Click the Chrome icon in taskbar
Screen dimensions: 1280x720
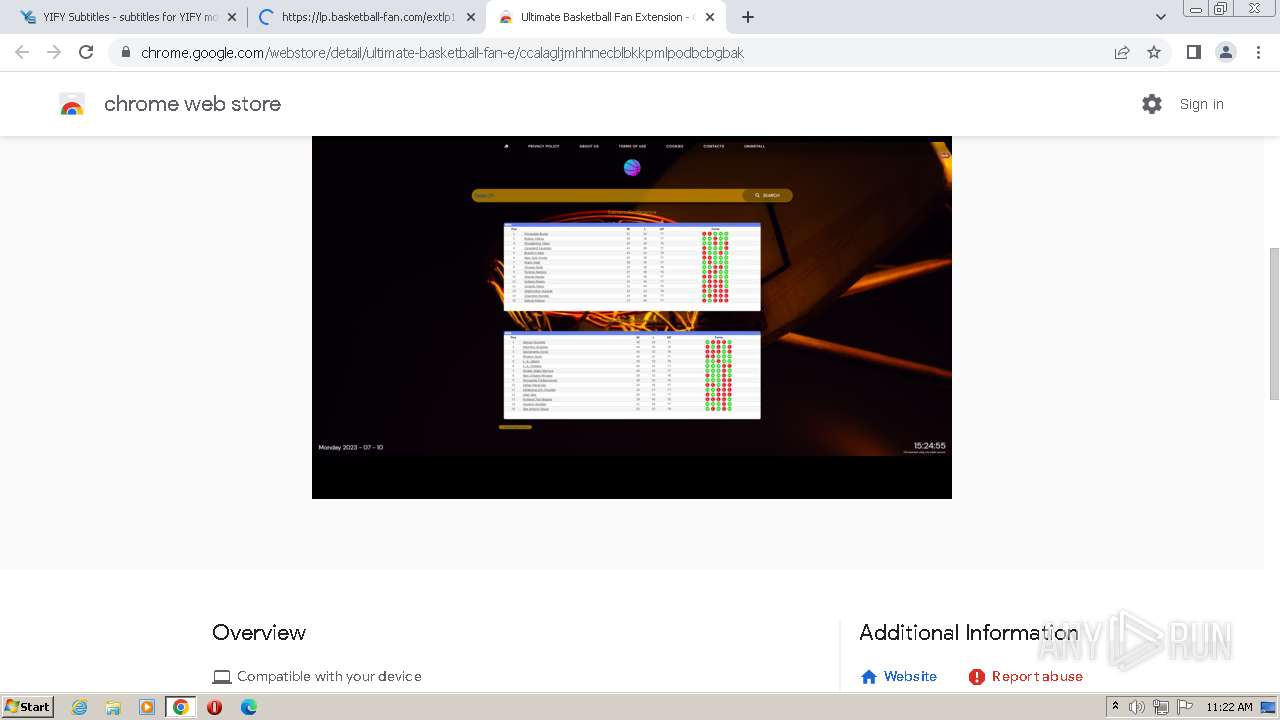[x=181, y=707]
